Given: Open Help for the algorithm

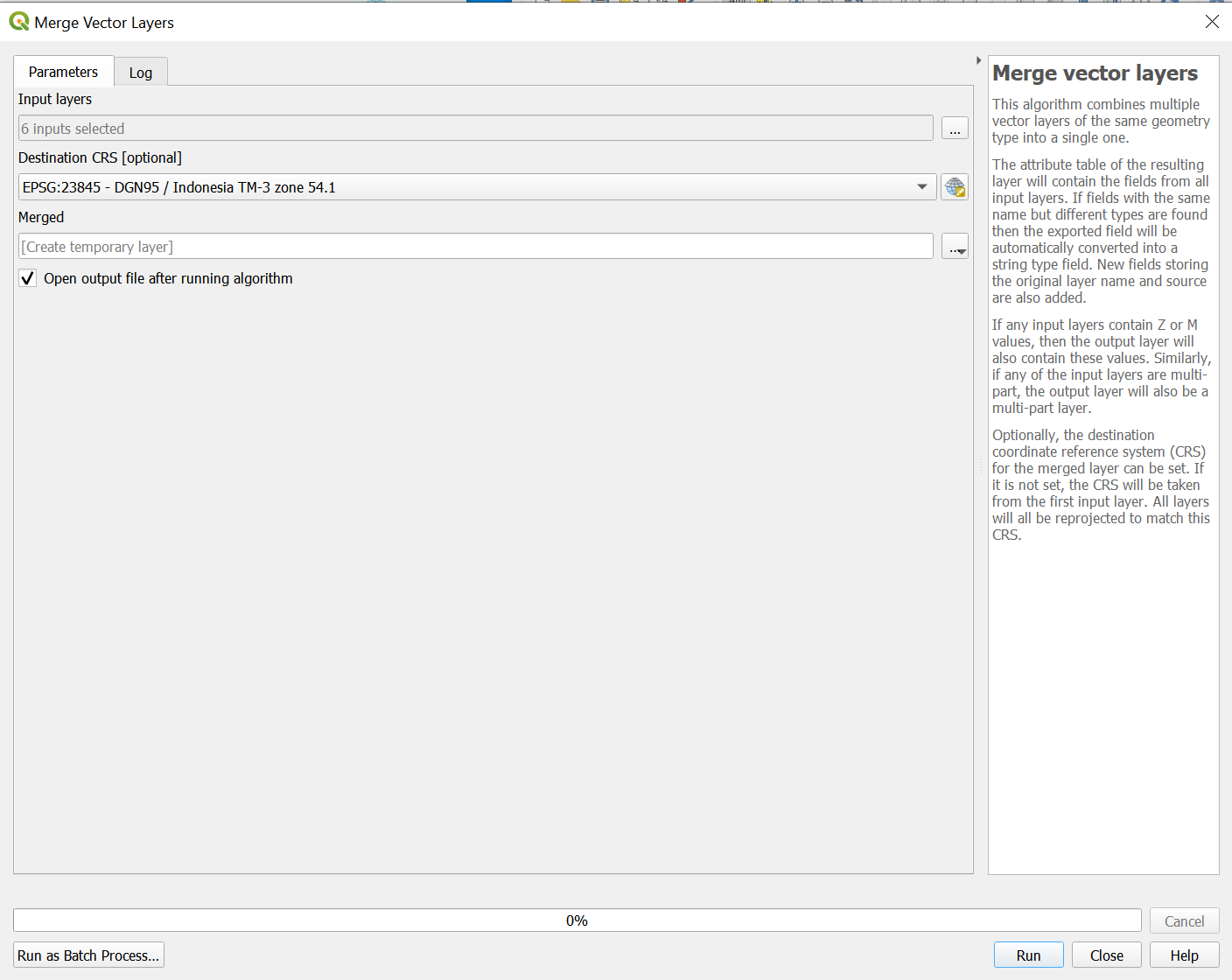Looking at the screenshot, I should coord(1184,955).
